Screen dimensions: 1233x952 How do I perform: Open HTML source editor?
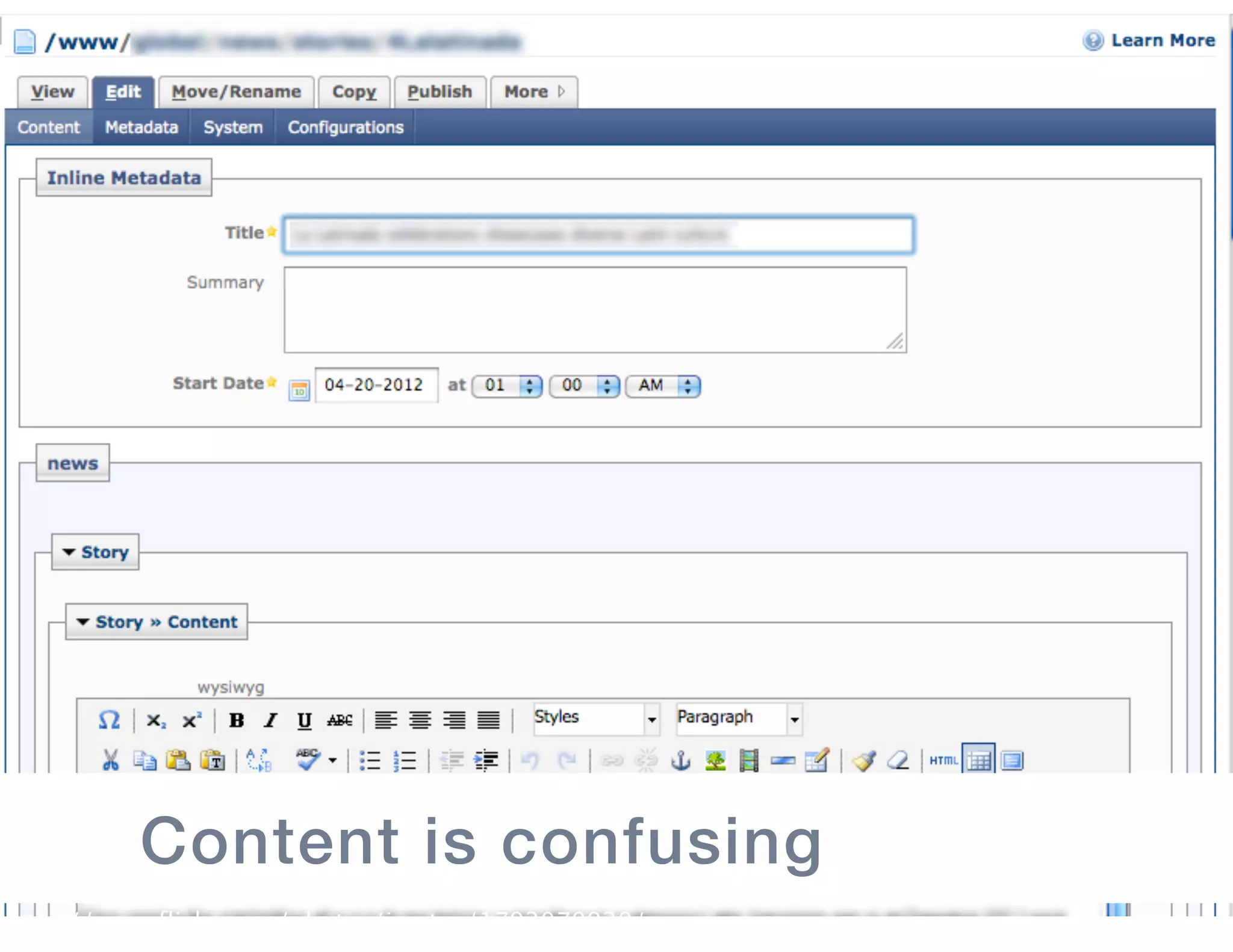[x=943, y=761]
